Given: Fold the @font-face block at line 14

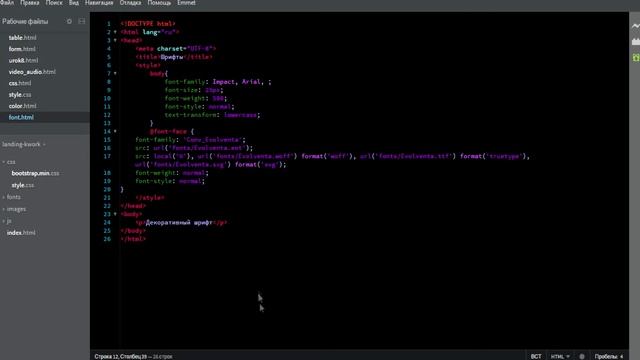Looking at the screenshot, I should pos(115,131).
